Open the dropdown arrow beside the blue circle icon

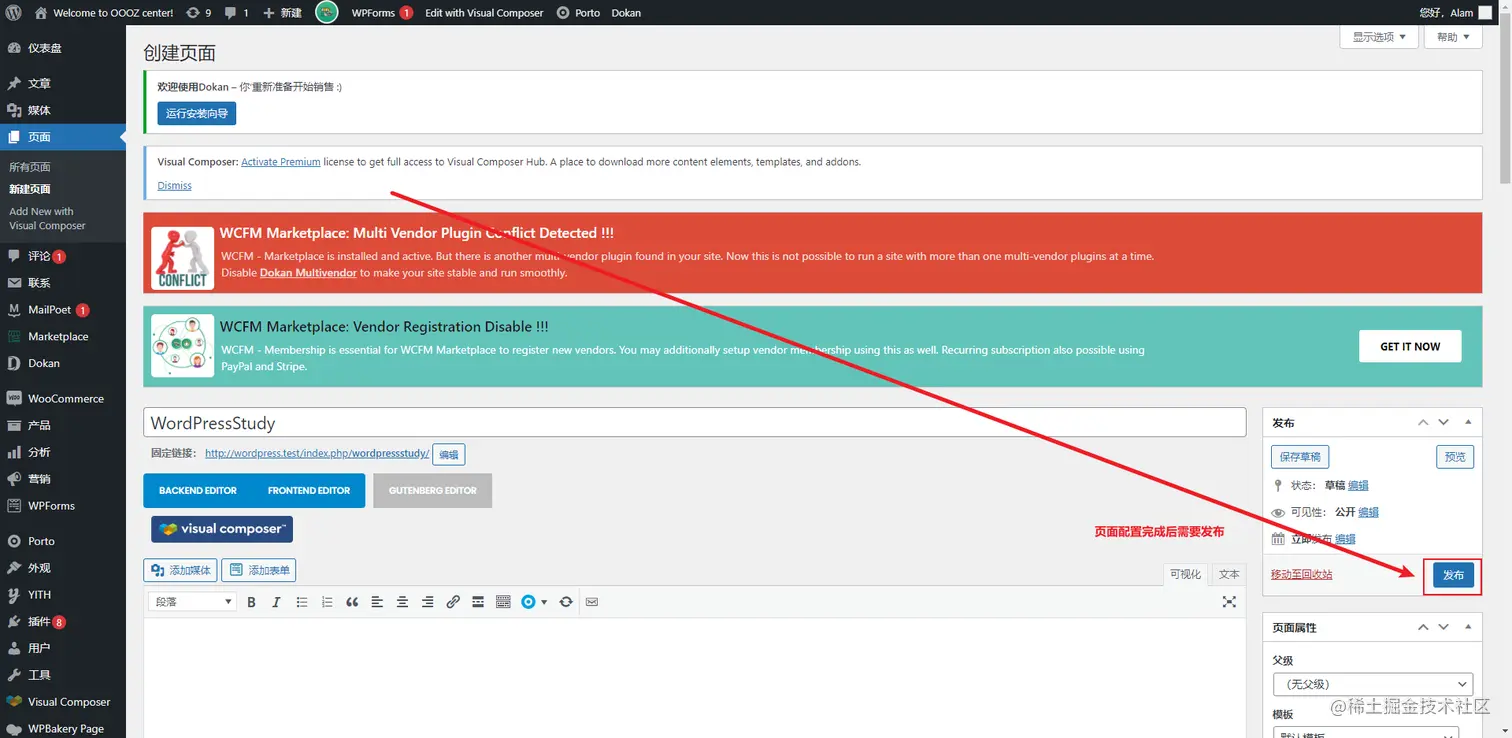click(544, 602)
